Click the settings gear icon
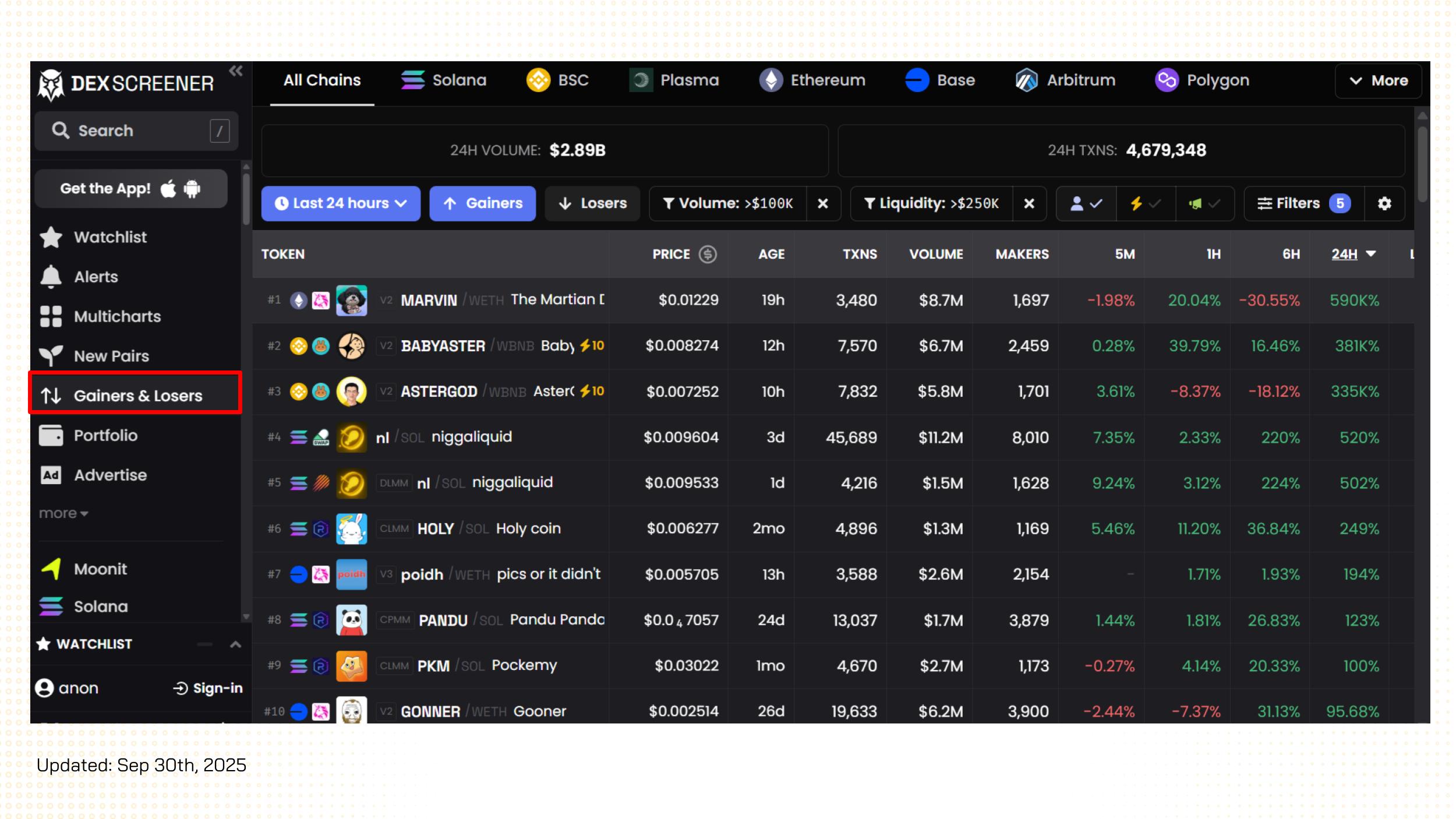This screenshot has height=819, width=1456. coord(1384,203)
